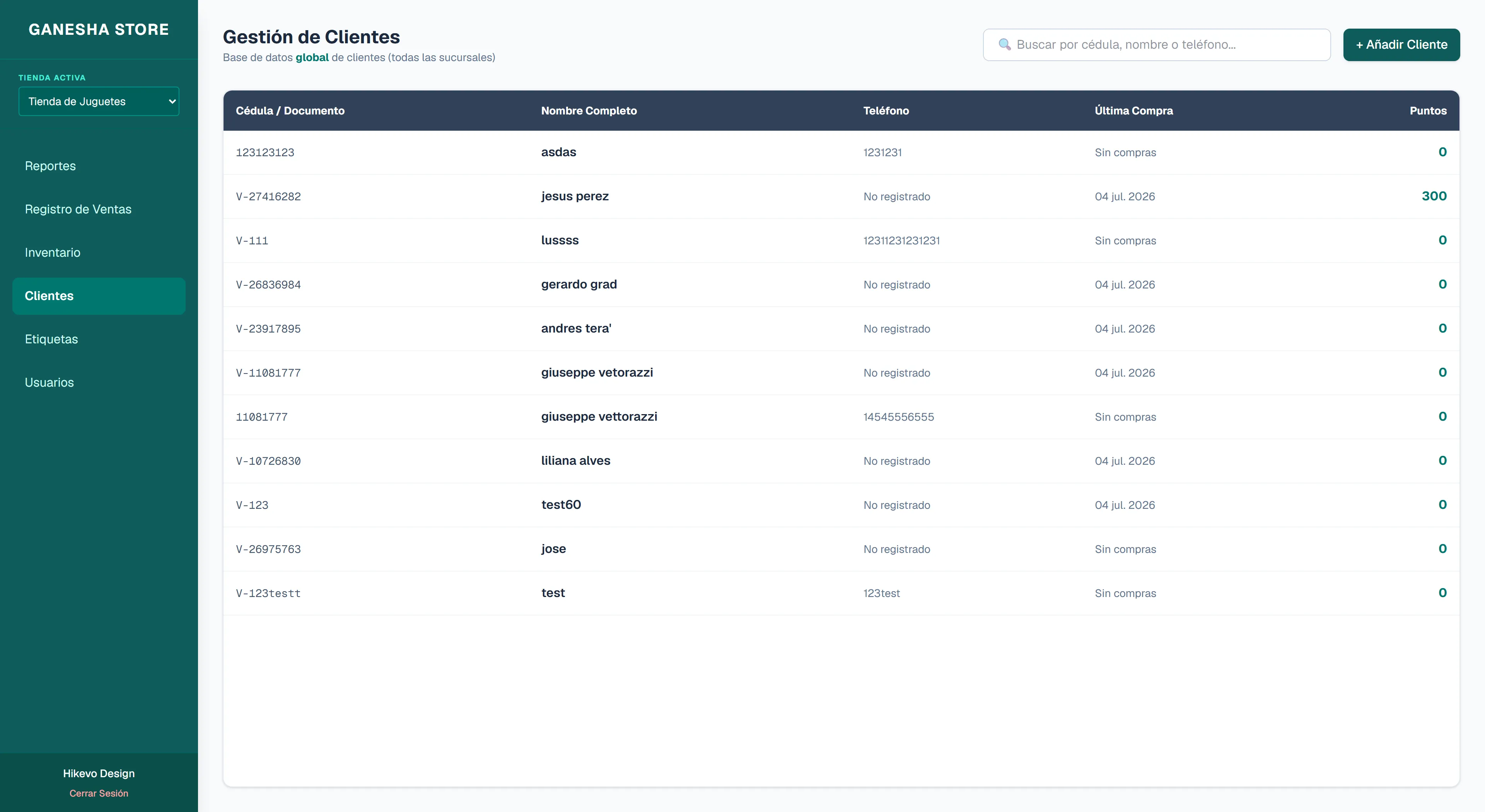Open the Inventario section
Screen dimensions: 1485x812
tap(53, 252)
